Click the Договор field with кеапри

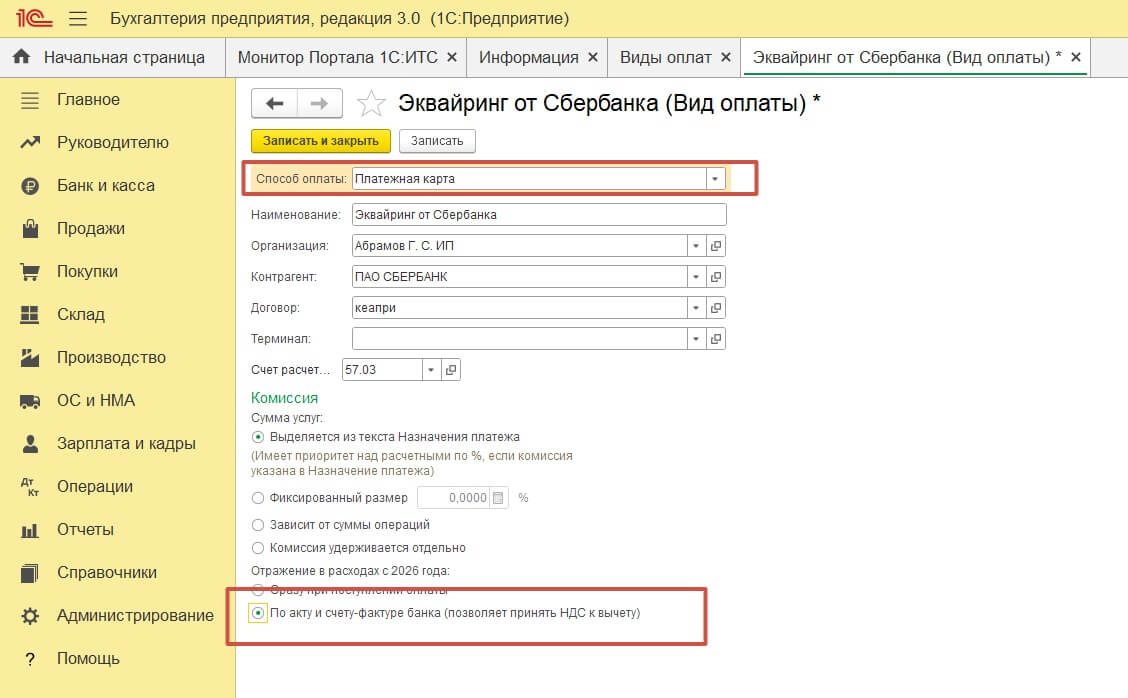(x=519, y=308)
